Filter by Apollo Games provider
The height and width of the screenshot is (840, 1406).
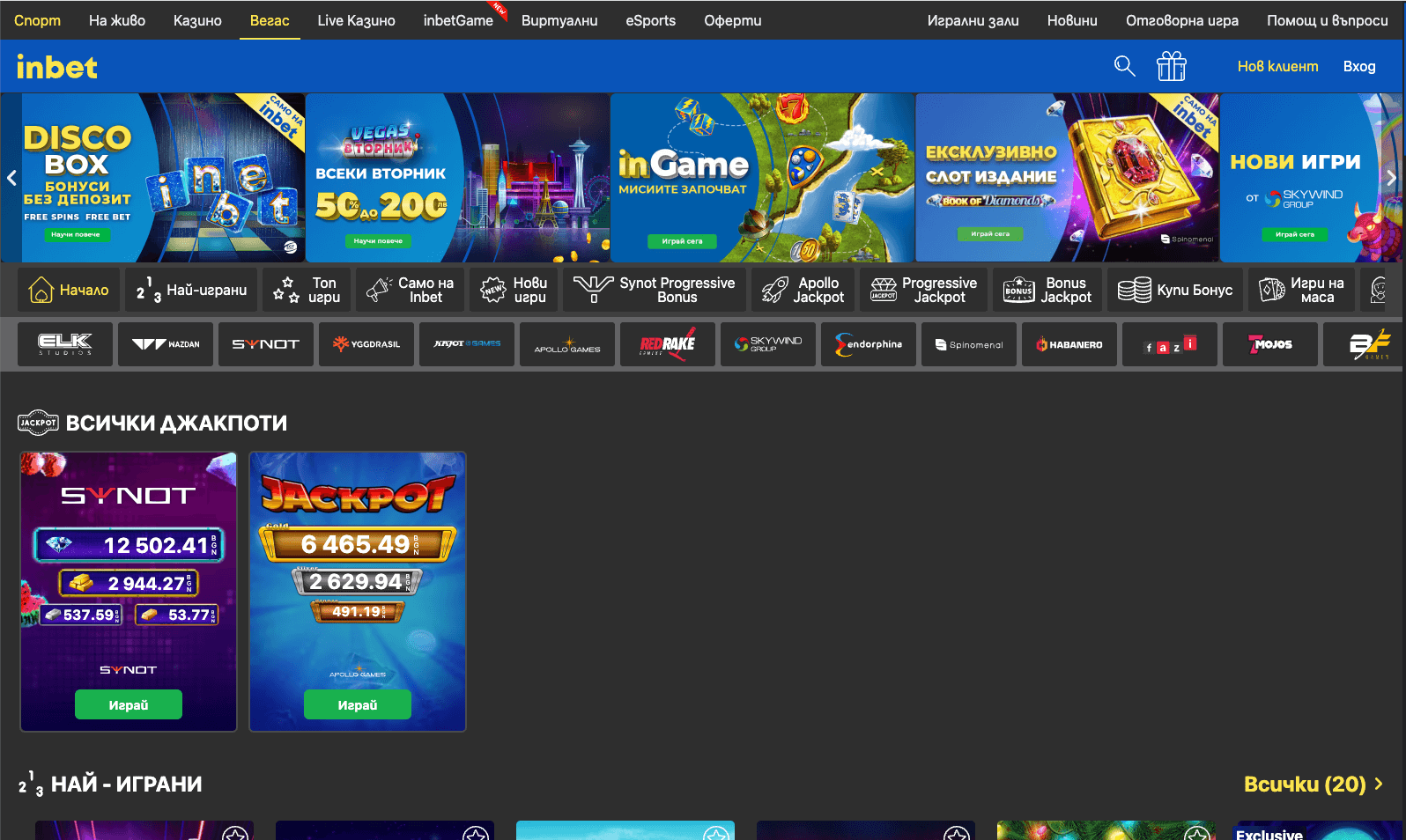tap(567, 344)
